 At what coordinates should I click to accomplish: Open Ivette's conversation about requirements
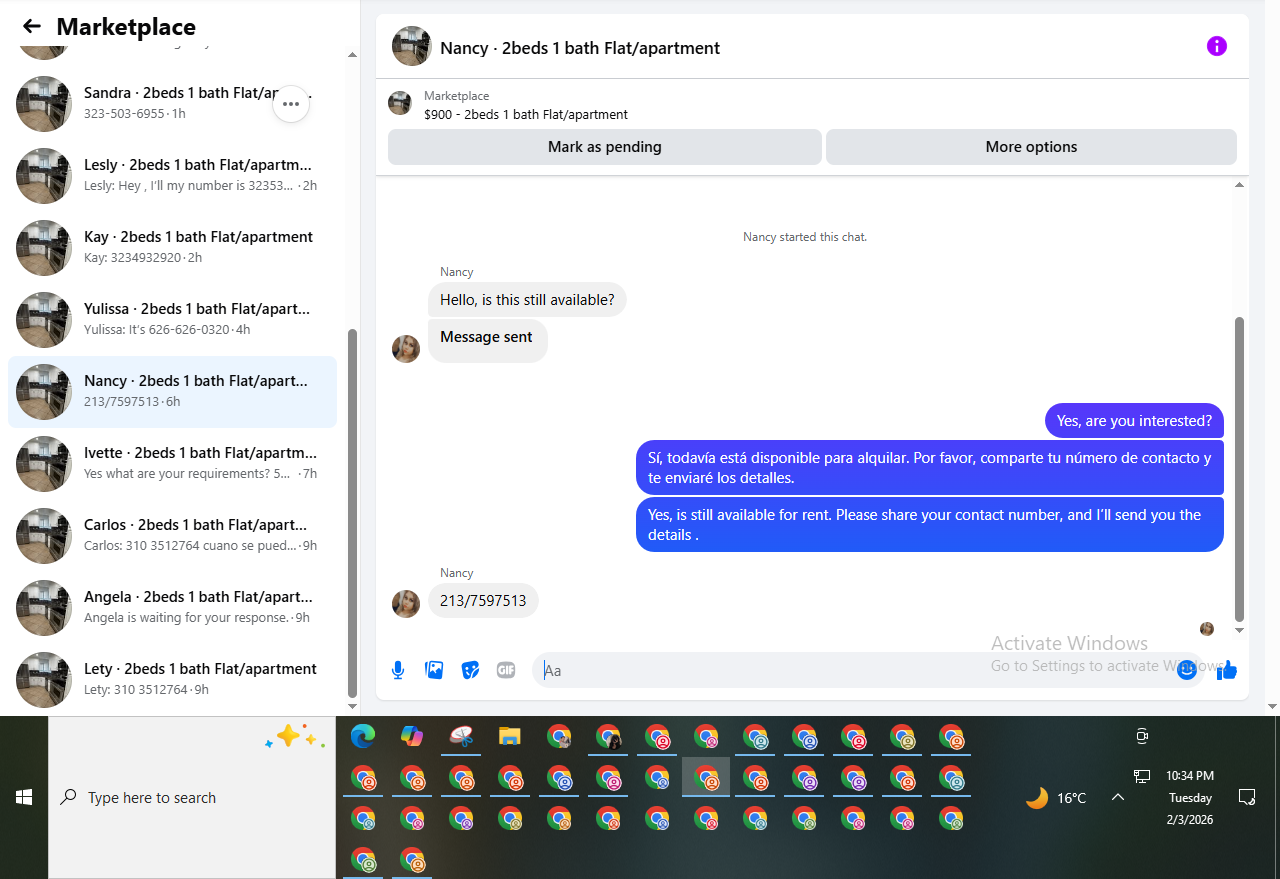[x=172, y=463]
